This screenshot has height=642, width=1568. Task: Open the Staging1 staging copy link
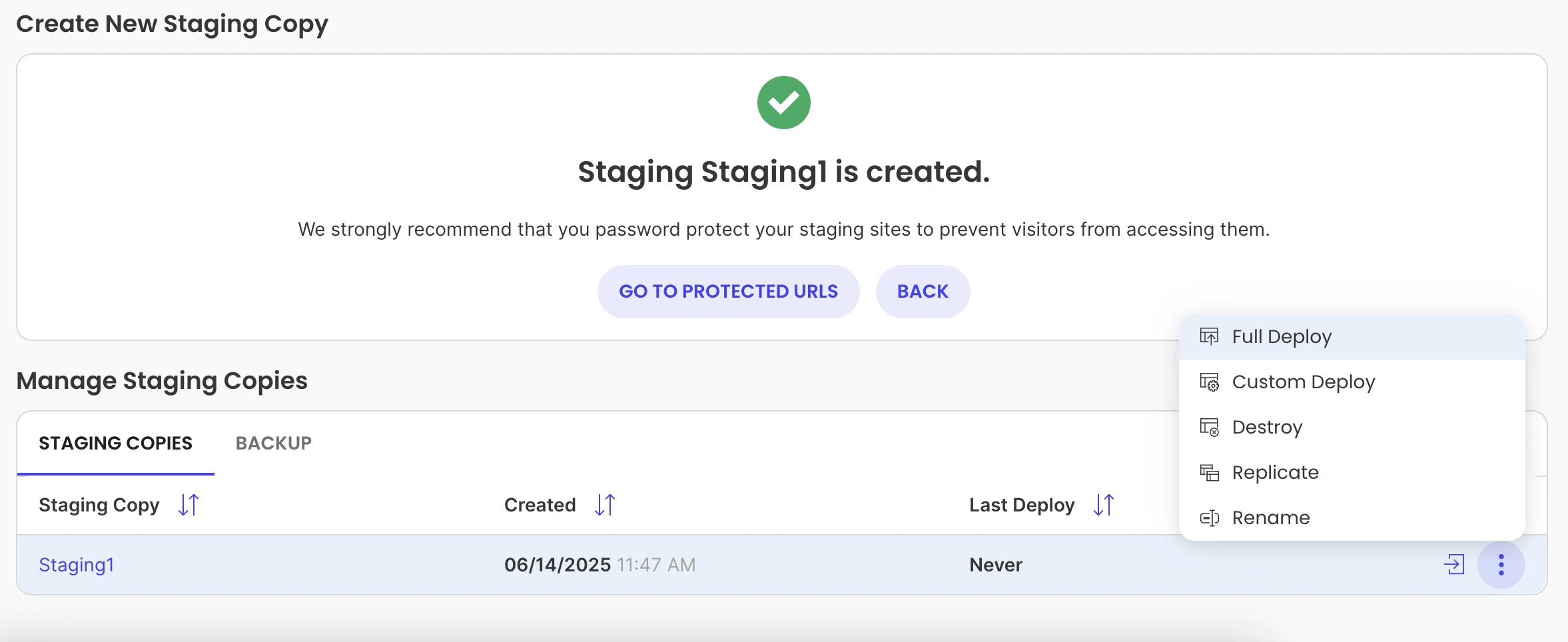click(x=77, y=565)
